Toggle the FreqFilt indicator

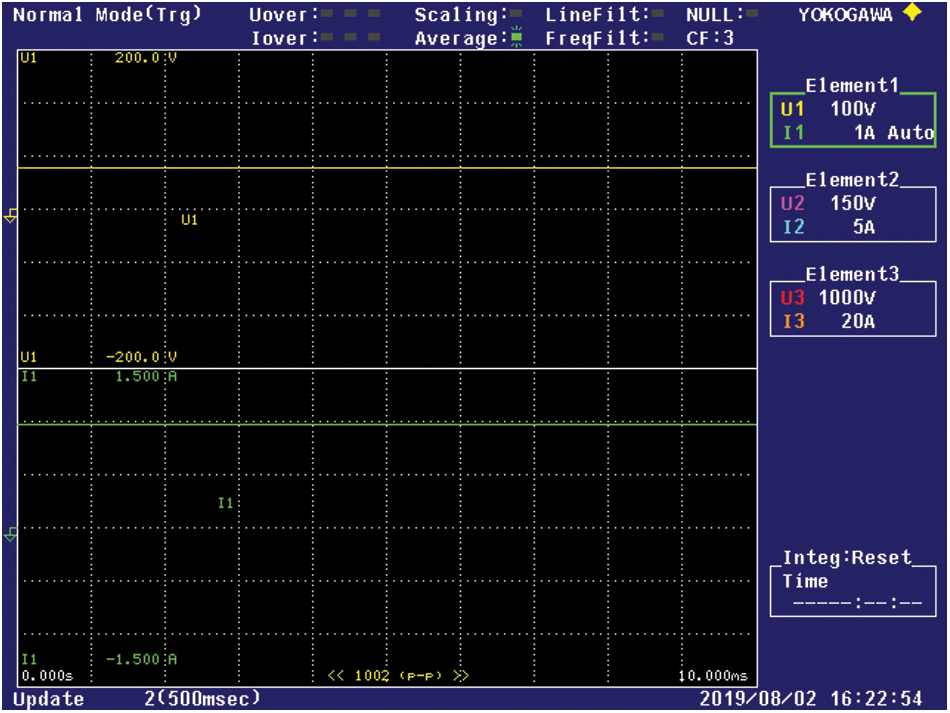[659, 38]
